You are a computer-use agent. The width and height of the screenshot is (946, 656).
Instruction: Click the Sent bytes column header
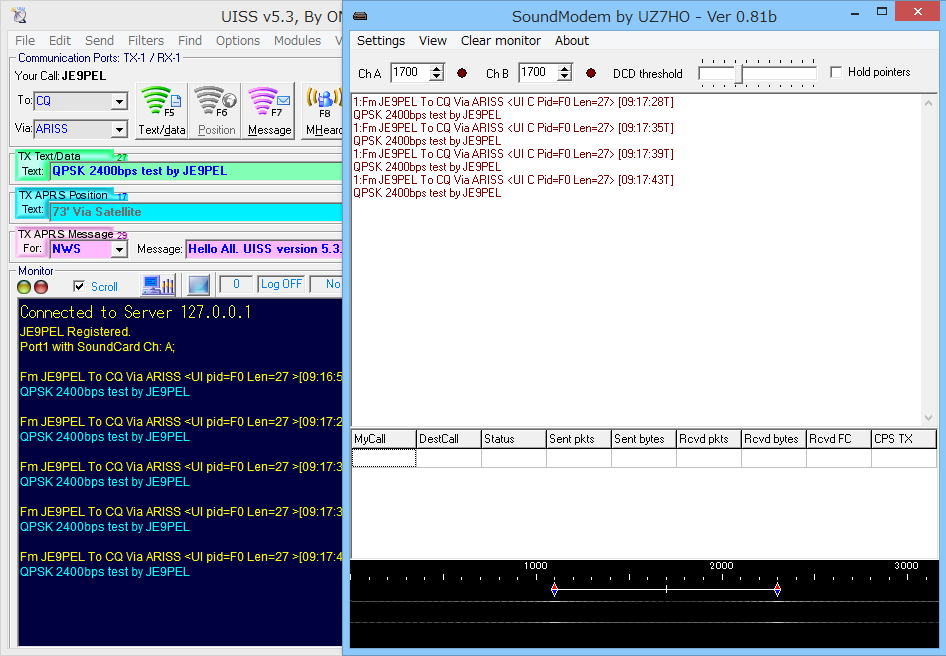(x=644, y=439)
